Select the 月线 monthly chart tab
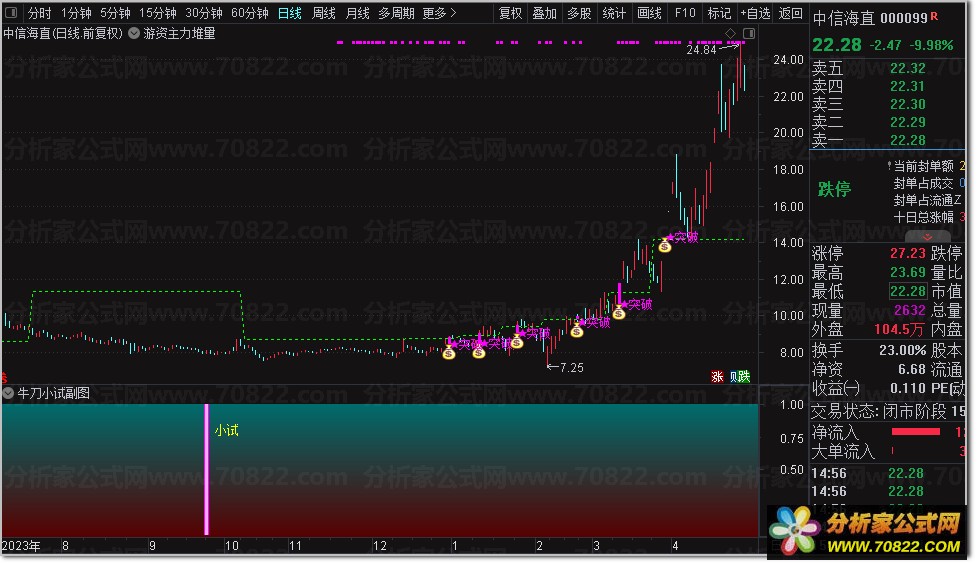Image resolution: width=977 pixels, height=563 pixels. [x=357, y=13]
